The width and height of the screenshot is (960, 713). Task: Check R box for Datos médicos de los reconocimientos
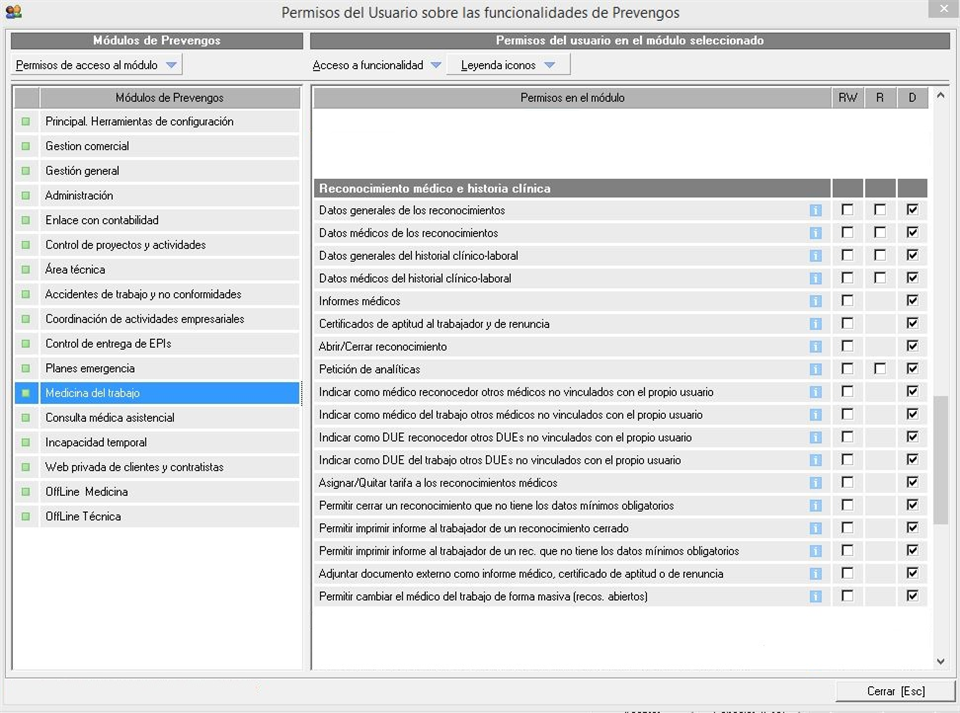pos(880,233)
